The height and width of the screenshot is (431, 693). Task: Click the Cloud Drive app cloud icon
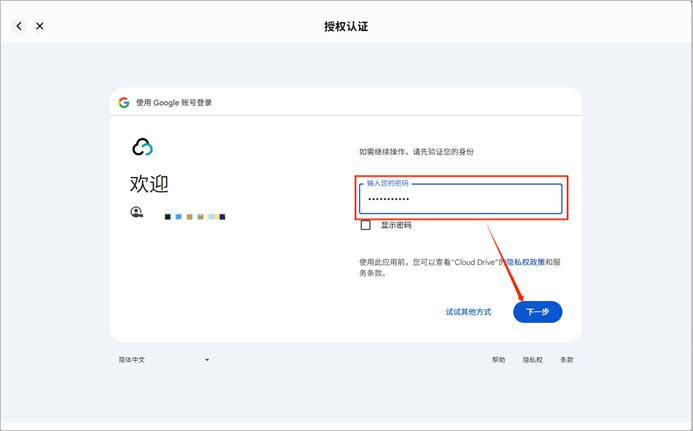pyautogui.click(x=142, y=147)
